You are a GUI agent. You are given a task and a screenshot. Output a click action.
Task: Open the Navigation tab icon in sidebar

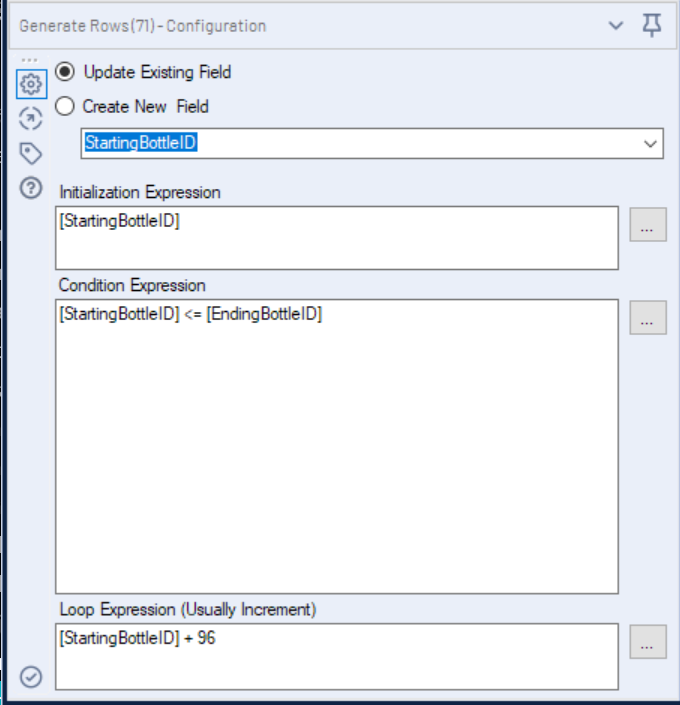[x=31, y=119]
